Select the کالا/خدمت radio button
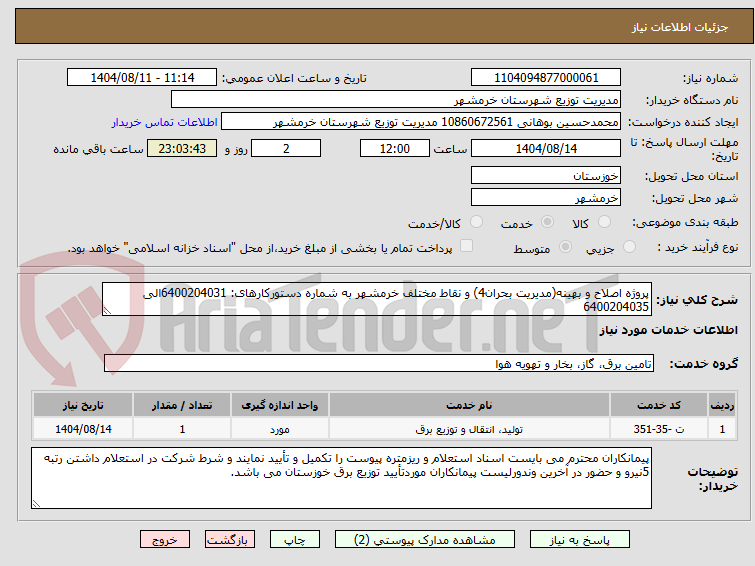Viewport: 755px width, 566px height. 476,222
